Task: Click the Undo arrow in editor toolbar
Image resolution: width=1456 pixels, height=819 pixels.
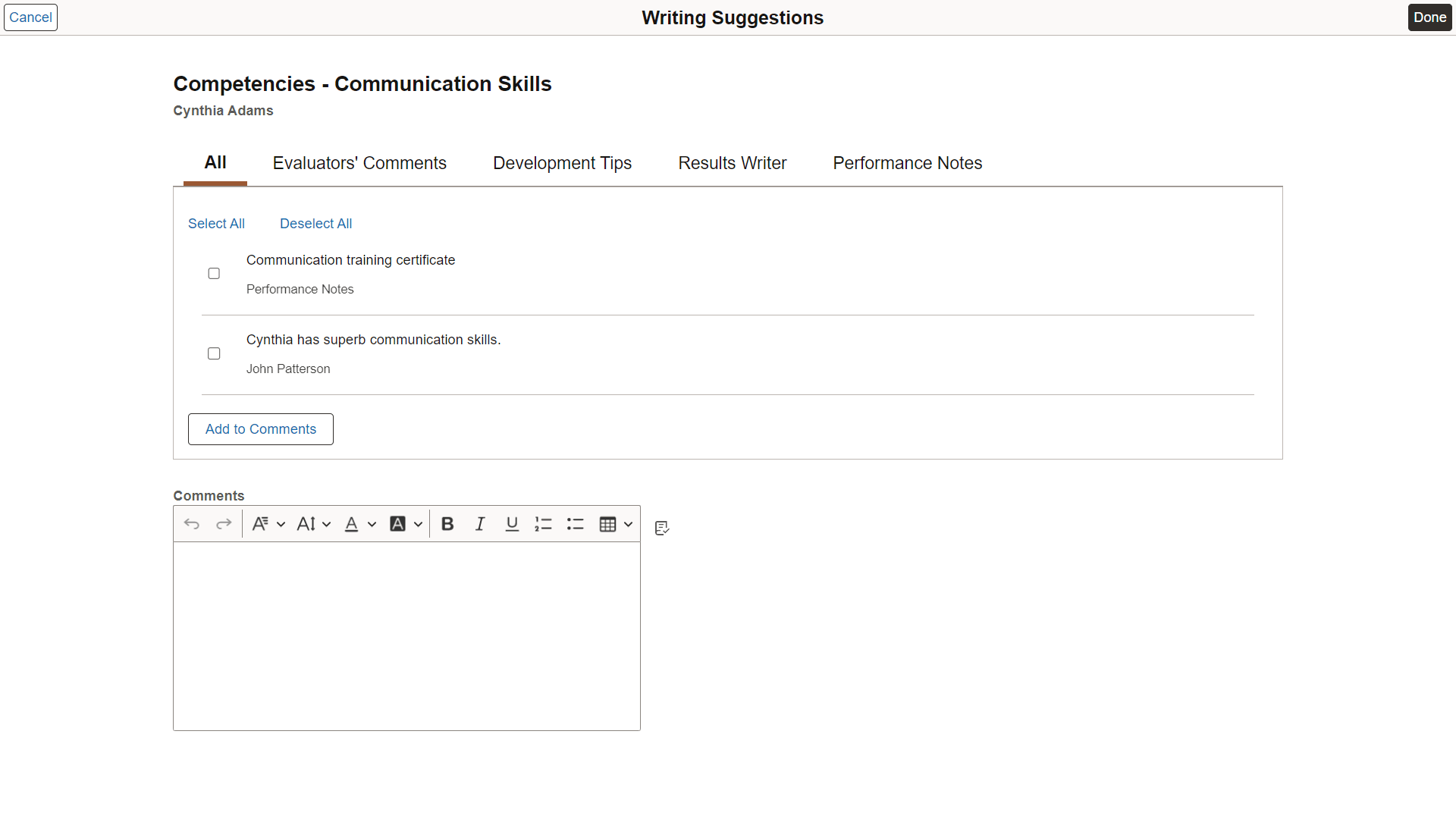Action: pos(192,524)
